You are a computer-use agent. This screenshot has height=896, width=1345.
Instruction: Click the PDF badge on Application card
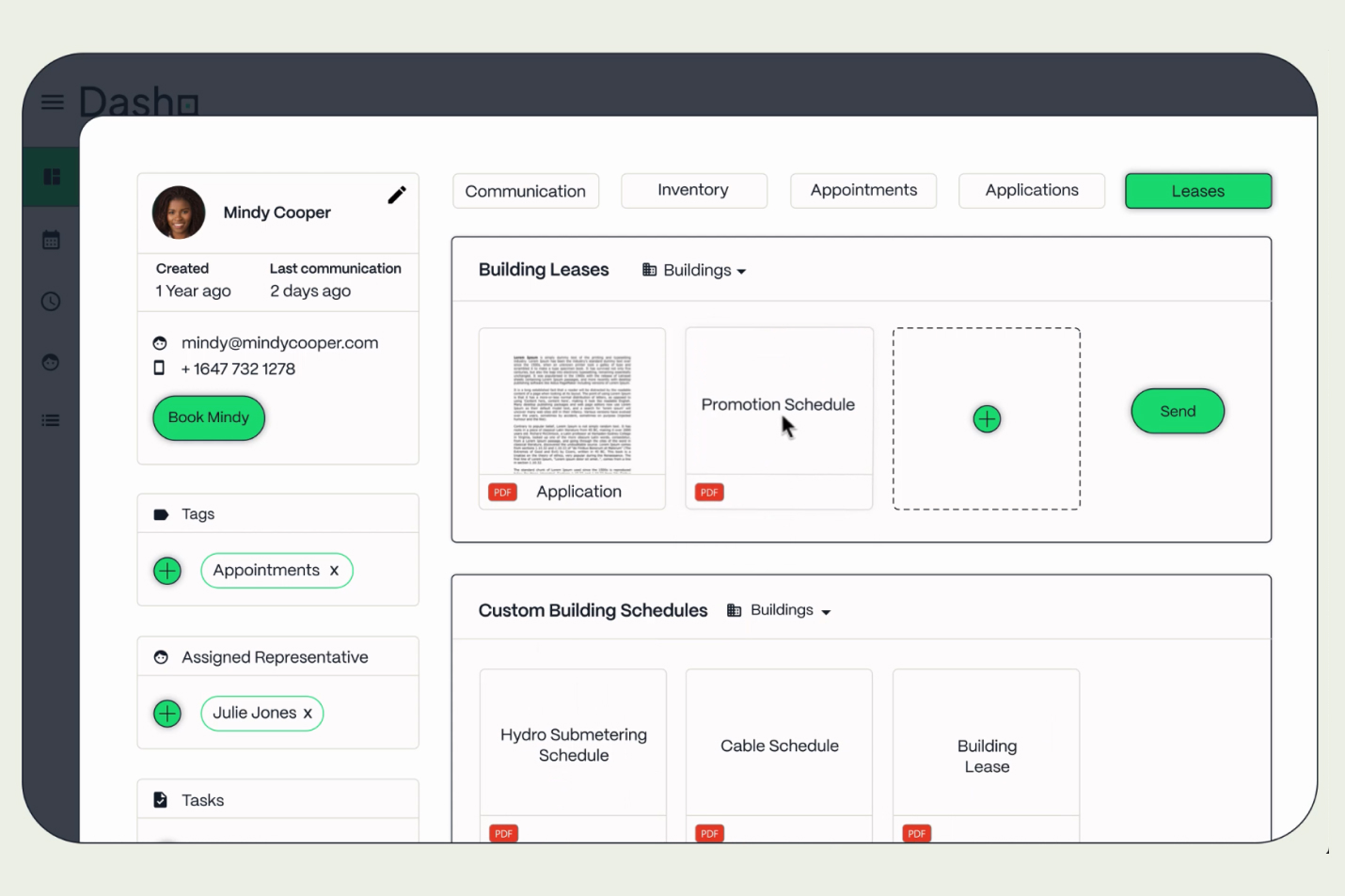tap(503, 492)
